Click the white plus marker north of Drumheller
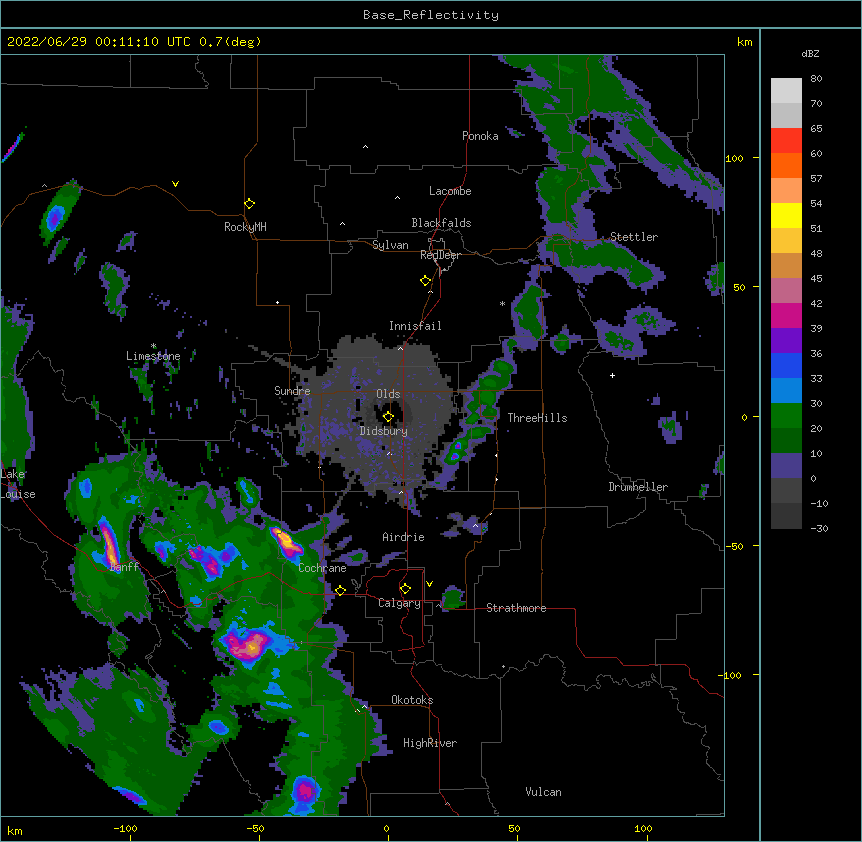The height and width of the screenshot is (842, 862). [x=612, y=375]
